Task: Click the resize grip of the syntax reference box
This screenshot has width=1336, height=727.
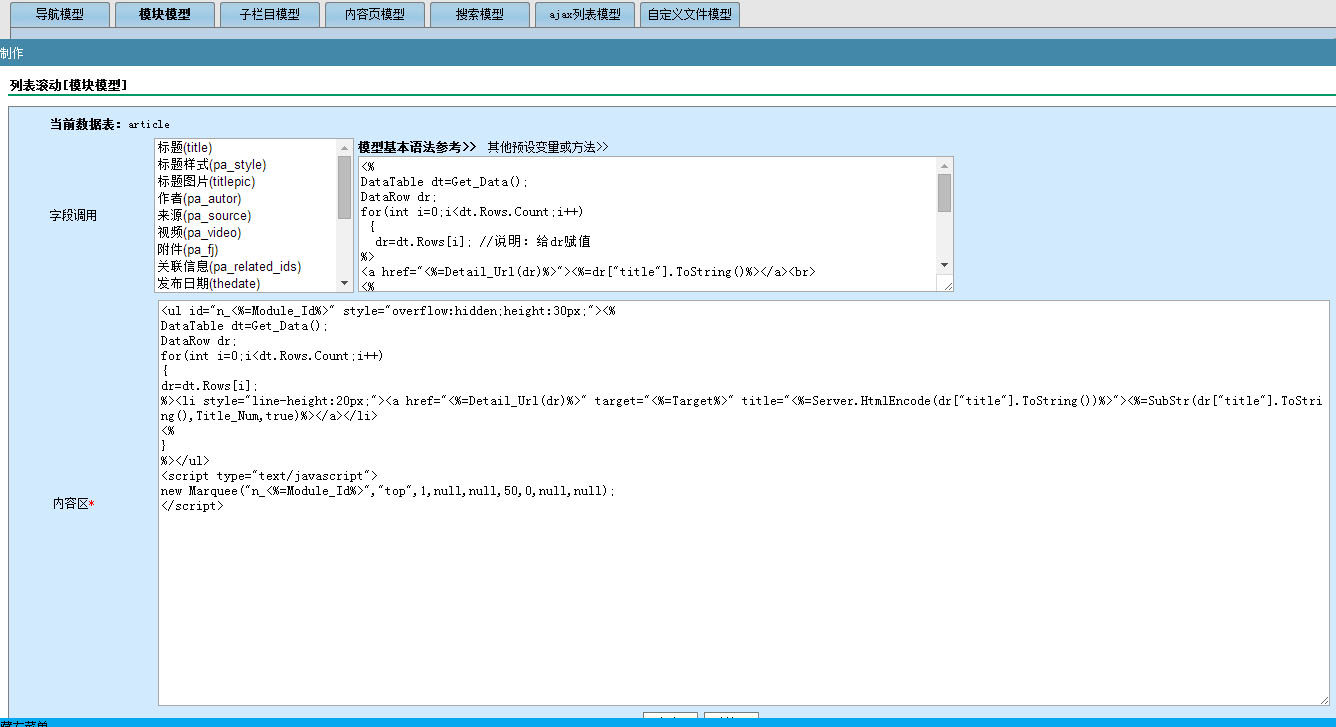Action: (946, 285)
